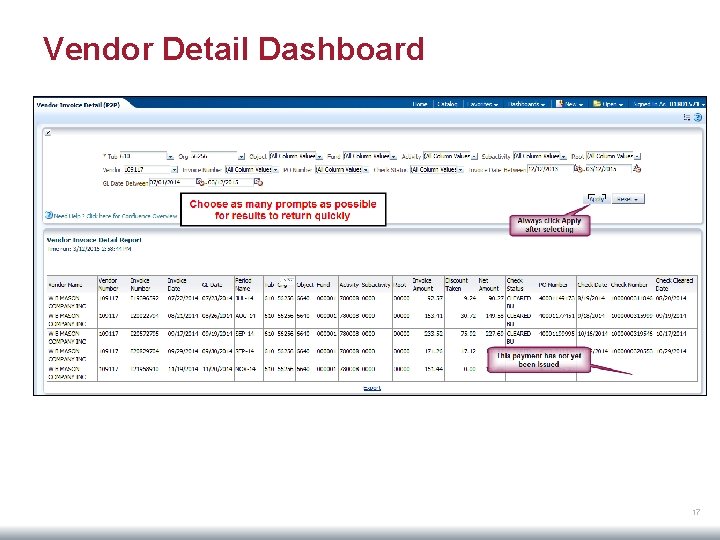Open the dashboard help icon
Viewport: 720px width, 540px height.
pos(698,117)
